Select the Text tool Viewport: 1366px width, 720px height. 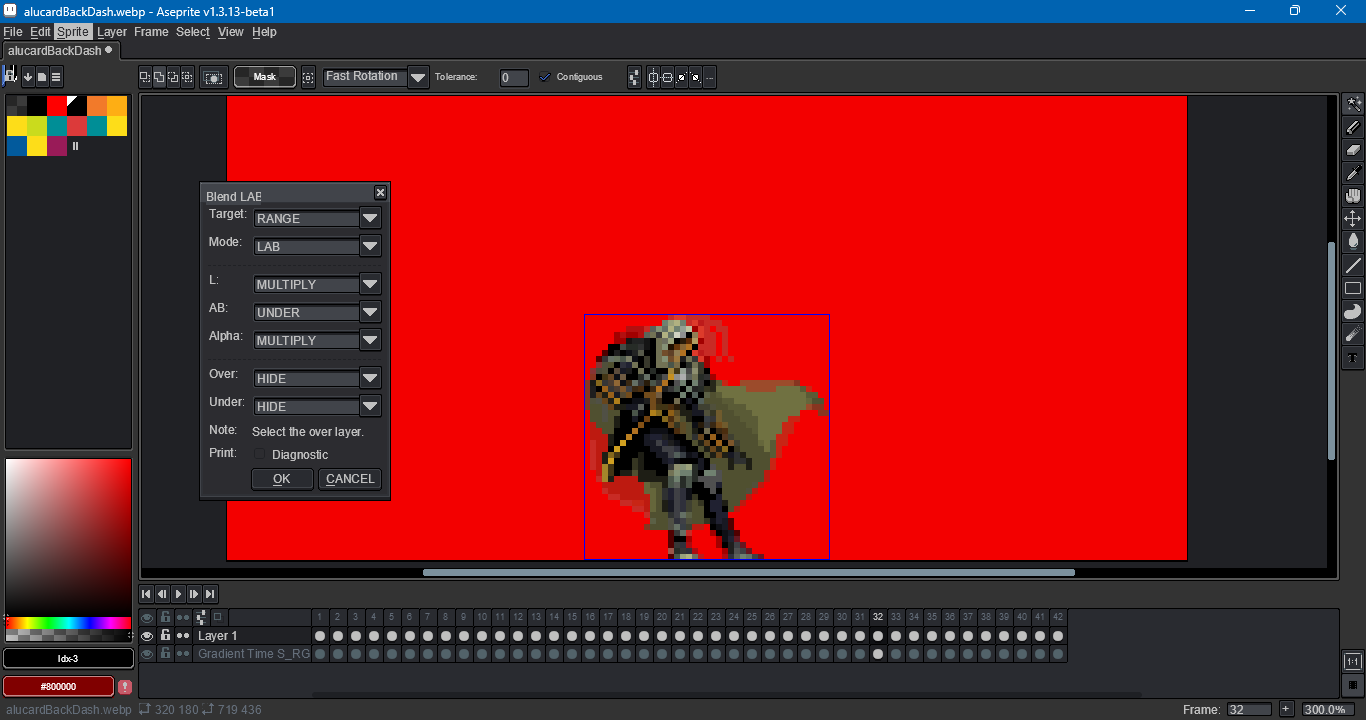click(1353, 357)
